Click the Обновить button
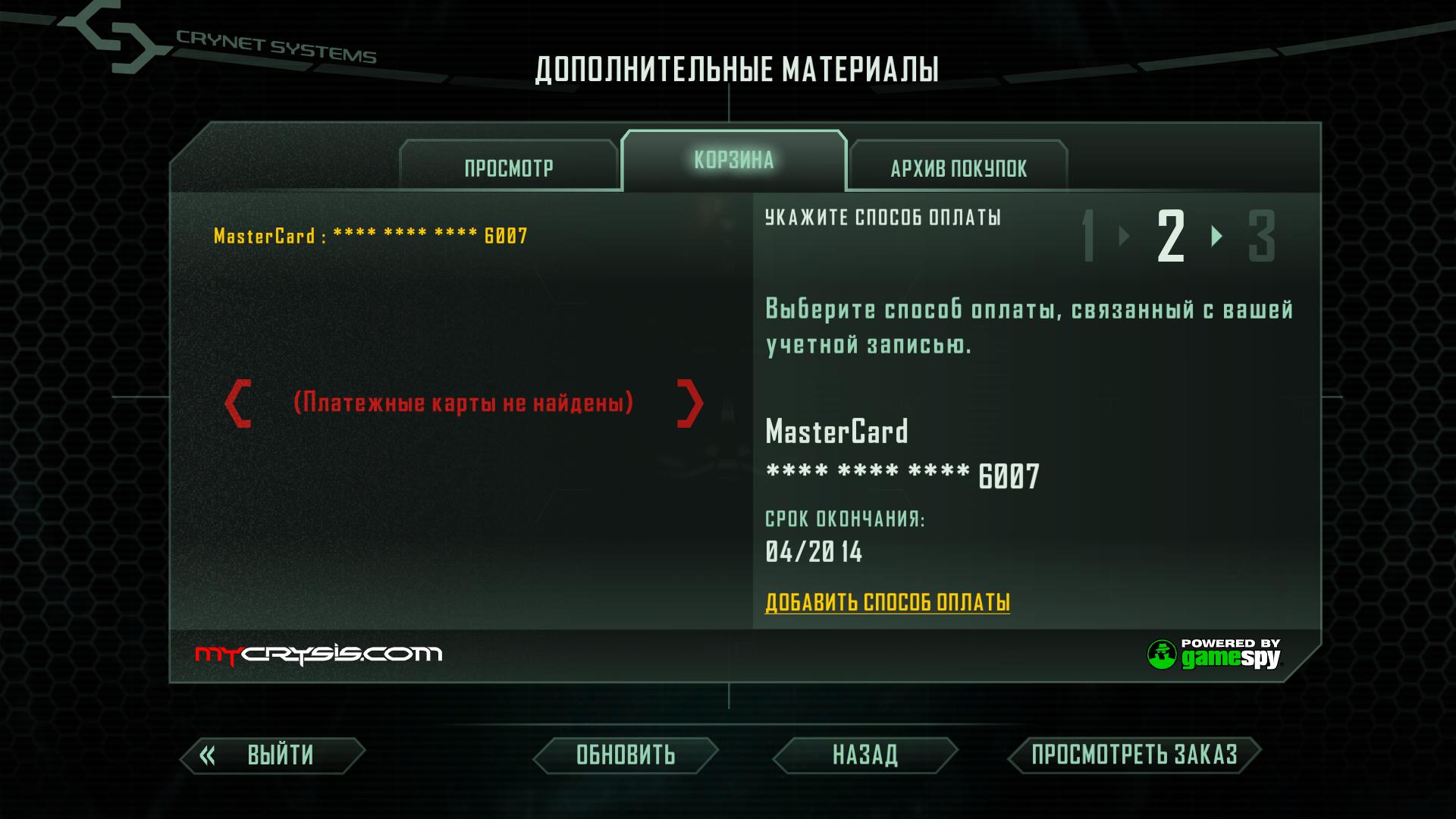The width and height of the screenshot is (1456, 819). coord(626,755)
